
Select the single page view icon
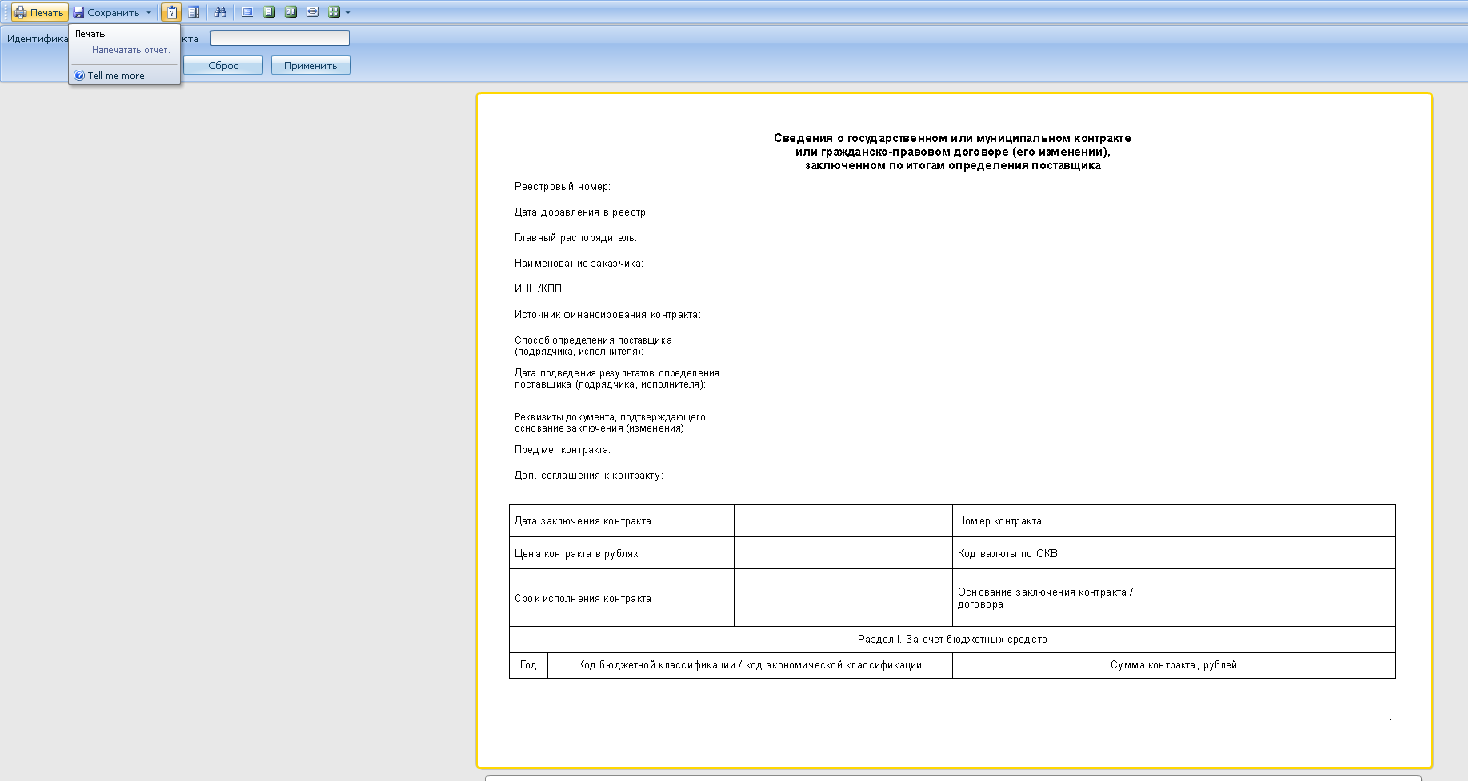point(269,12)
